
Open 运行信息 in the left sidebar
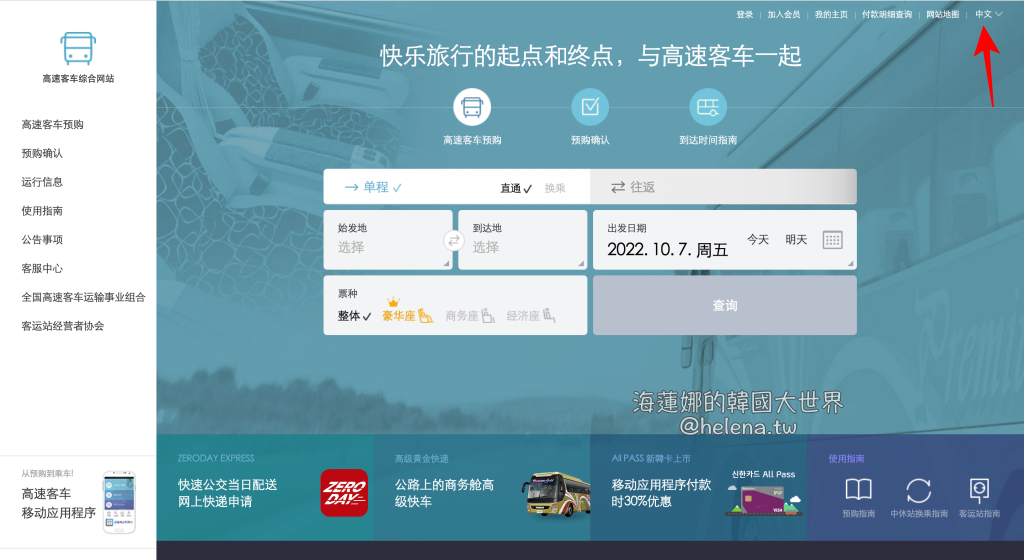click(x=42, y=182)
